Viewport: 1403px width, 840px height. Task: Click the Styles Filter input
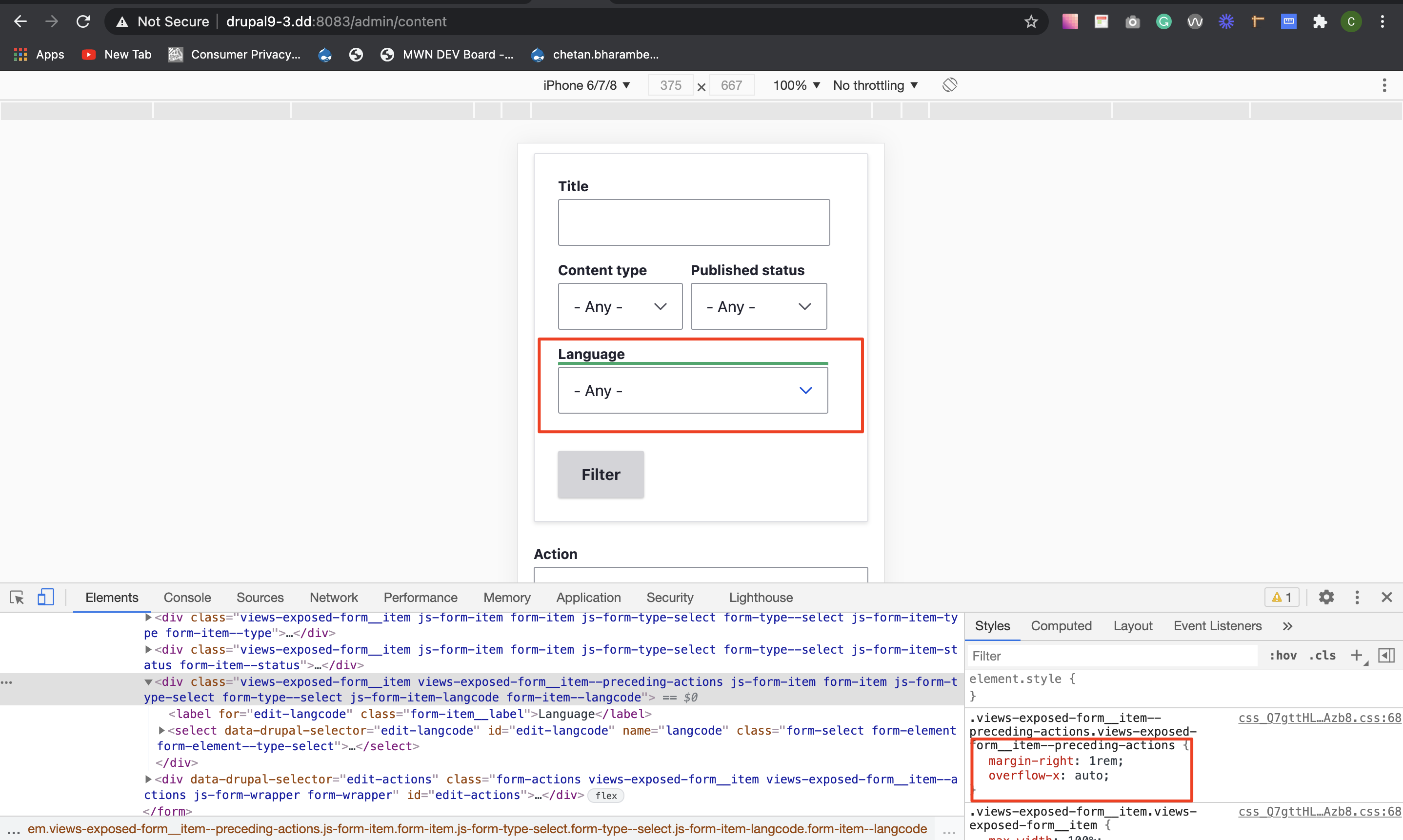point(1112,656)
